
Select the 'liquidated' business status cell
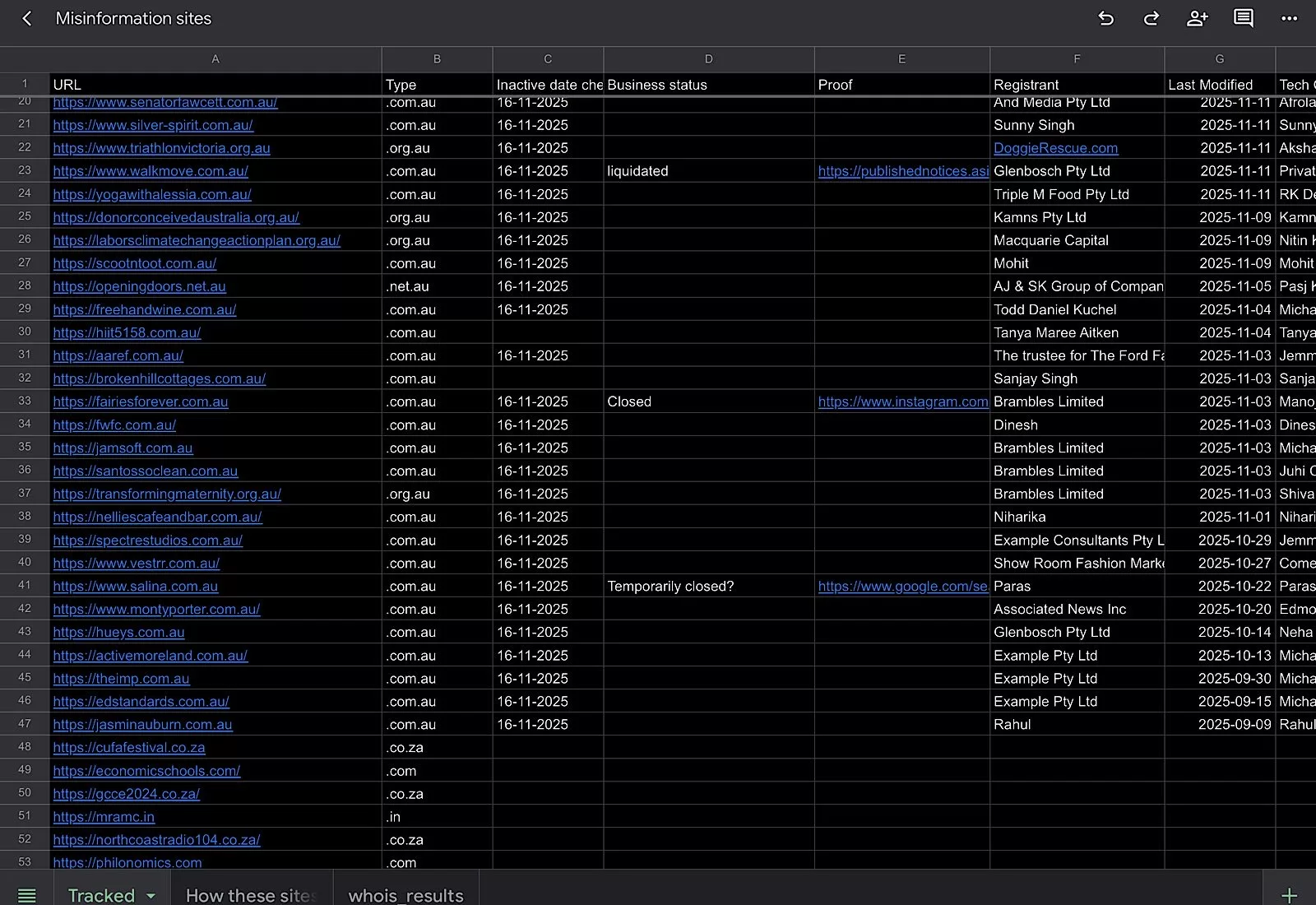click(x=637, y=171)
